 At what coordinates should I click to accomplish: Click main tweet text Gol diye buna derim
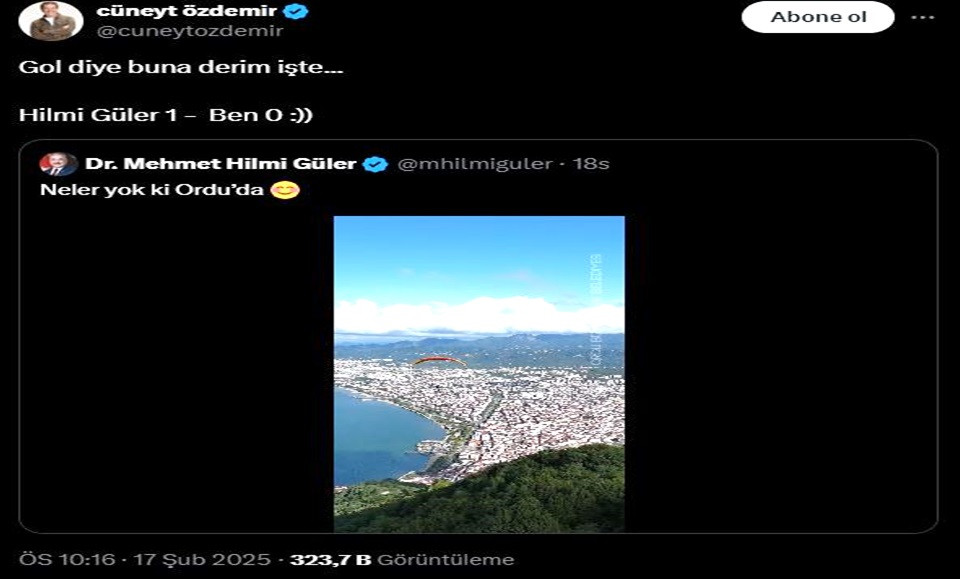(181, 67)
